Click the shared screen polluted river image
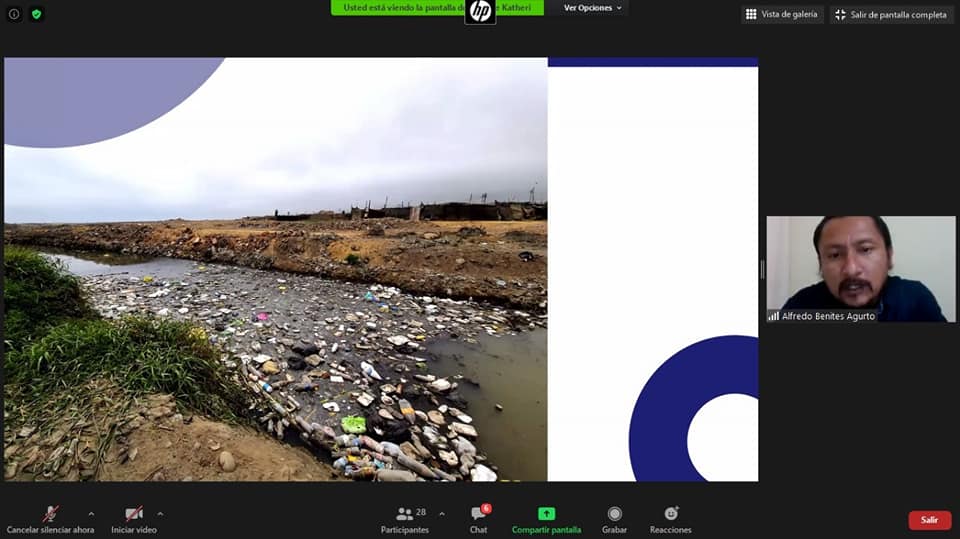The height and width of the screenshot is (539, 960). (276, 300)
